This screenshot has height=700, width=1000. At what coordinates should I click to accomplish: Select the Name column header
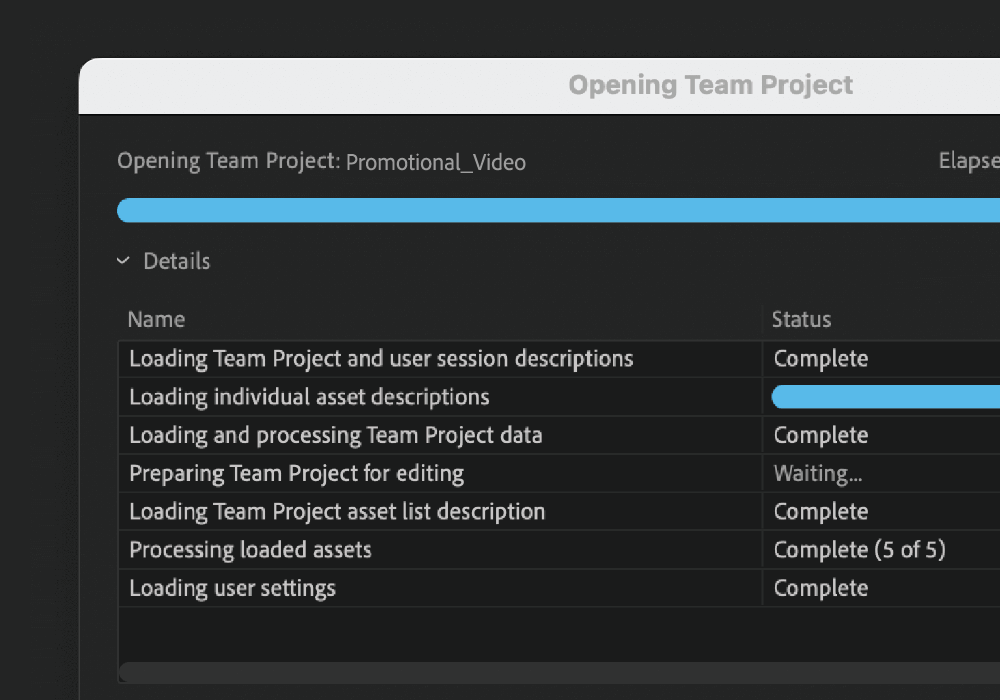point(156,319)
